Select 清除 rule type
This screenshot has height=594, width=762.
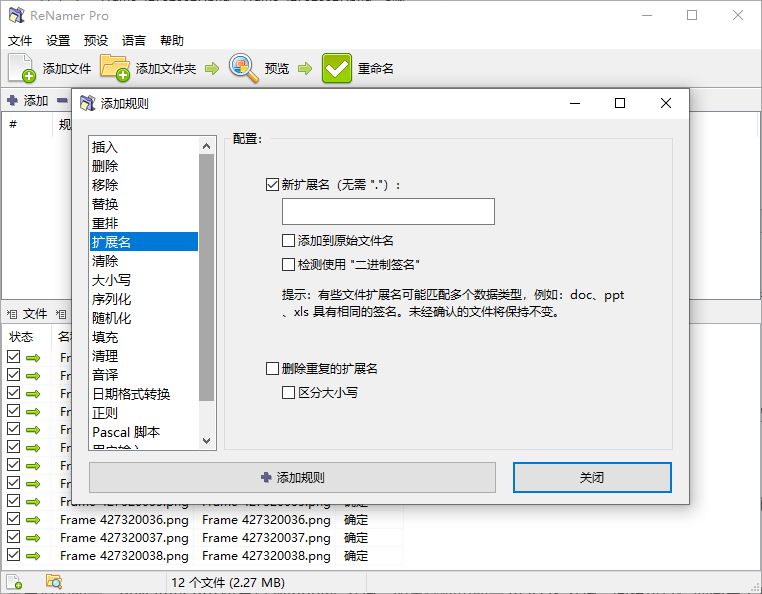click(144, 261)
